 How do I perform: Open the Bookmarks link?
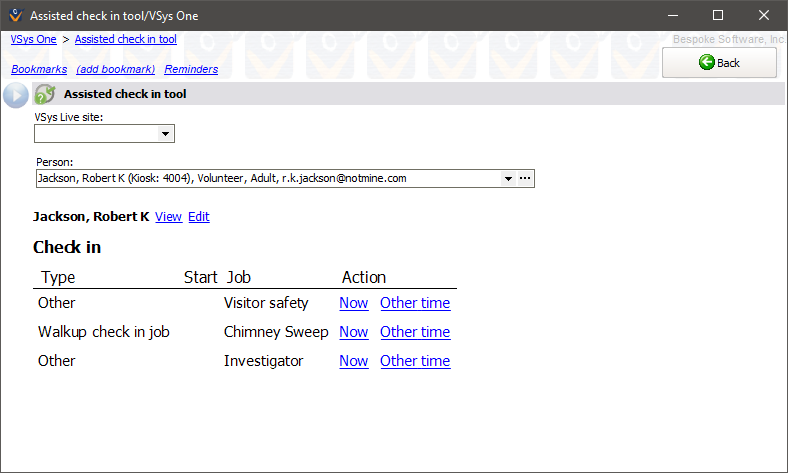click(x=39, y=69)
